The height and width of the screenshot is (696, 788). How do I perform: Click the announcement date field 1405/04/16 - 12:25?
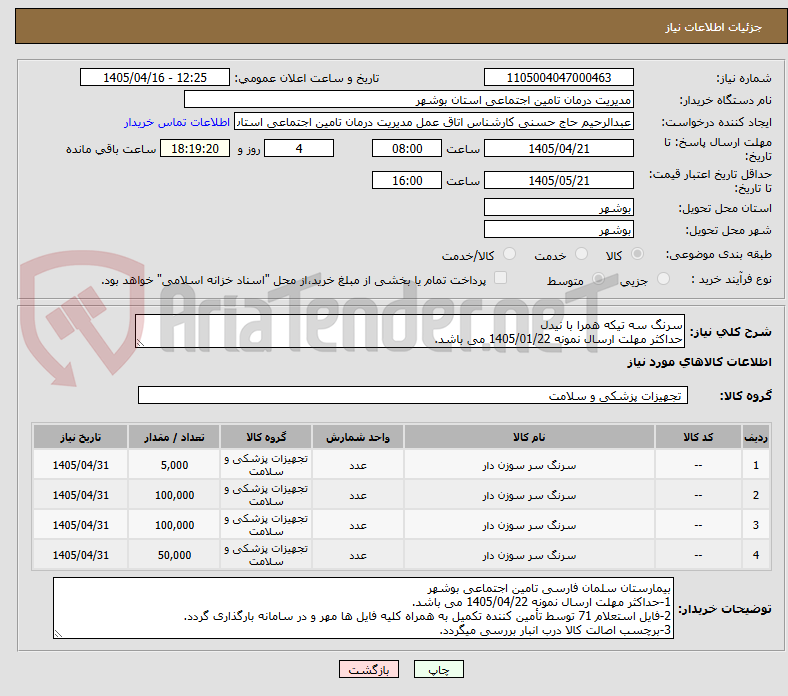tap(155, 77)
